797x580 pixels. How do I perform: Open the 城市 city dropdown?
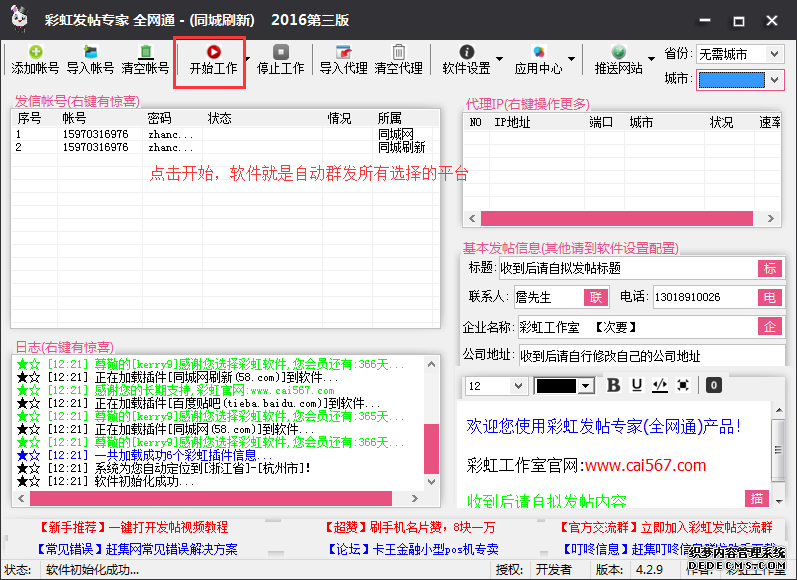tap(775, 80)
